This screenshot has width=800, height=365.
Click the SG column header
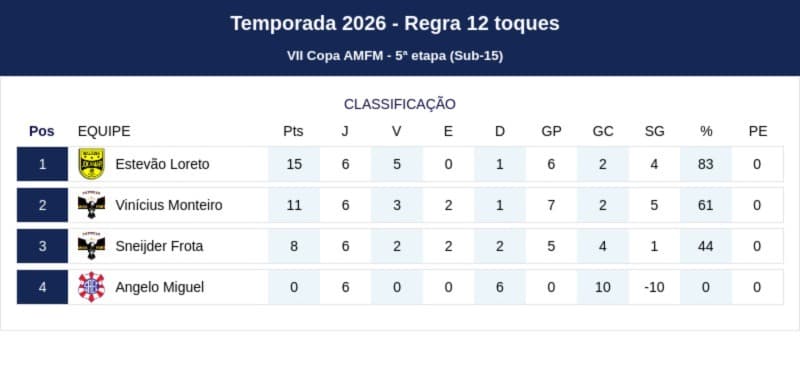655,131
